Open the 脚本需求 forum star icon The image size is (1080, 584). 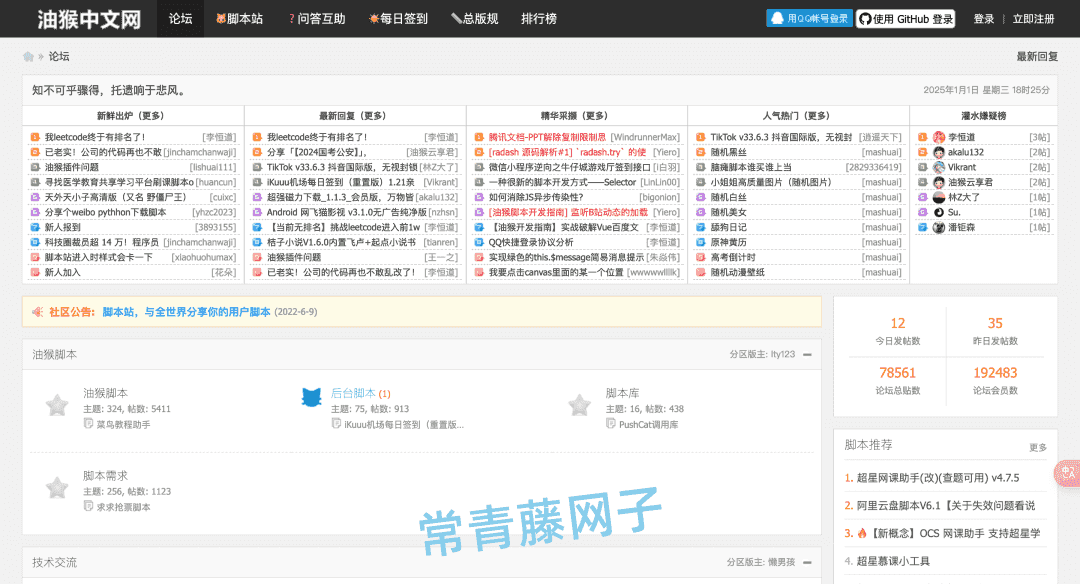coord(57,488)
